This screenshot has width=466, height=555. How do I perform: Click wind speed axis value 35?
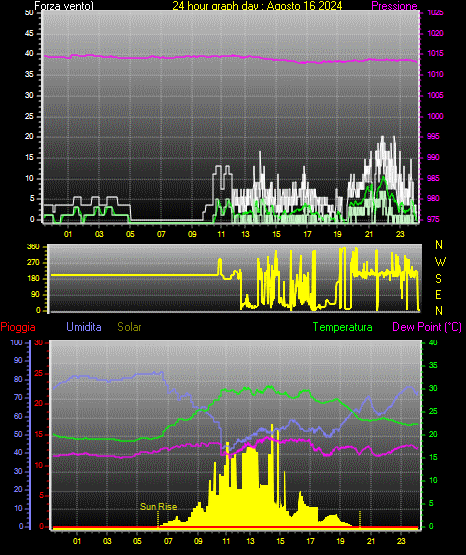tap(29, 74)
